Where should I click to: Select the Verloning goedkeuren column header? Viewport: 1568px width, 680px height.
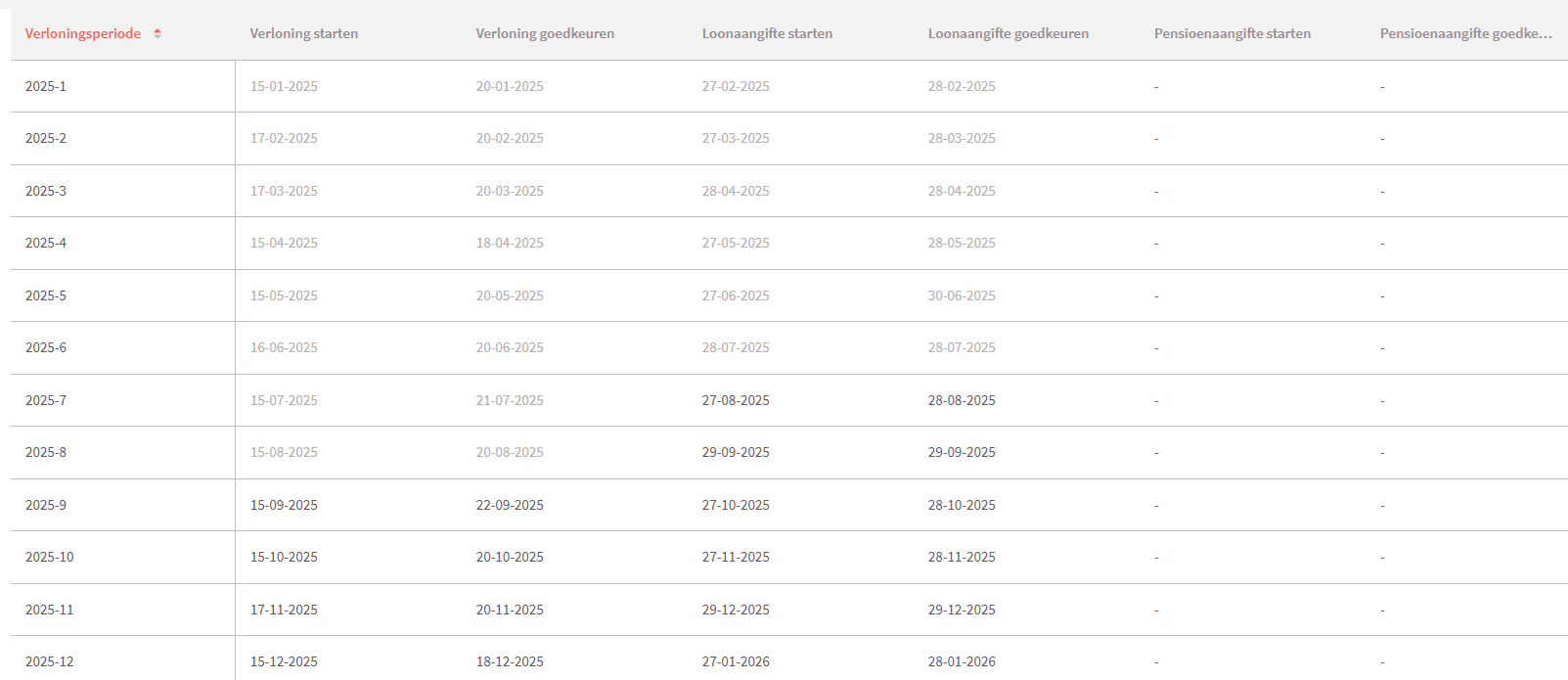pos(545,33)
